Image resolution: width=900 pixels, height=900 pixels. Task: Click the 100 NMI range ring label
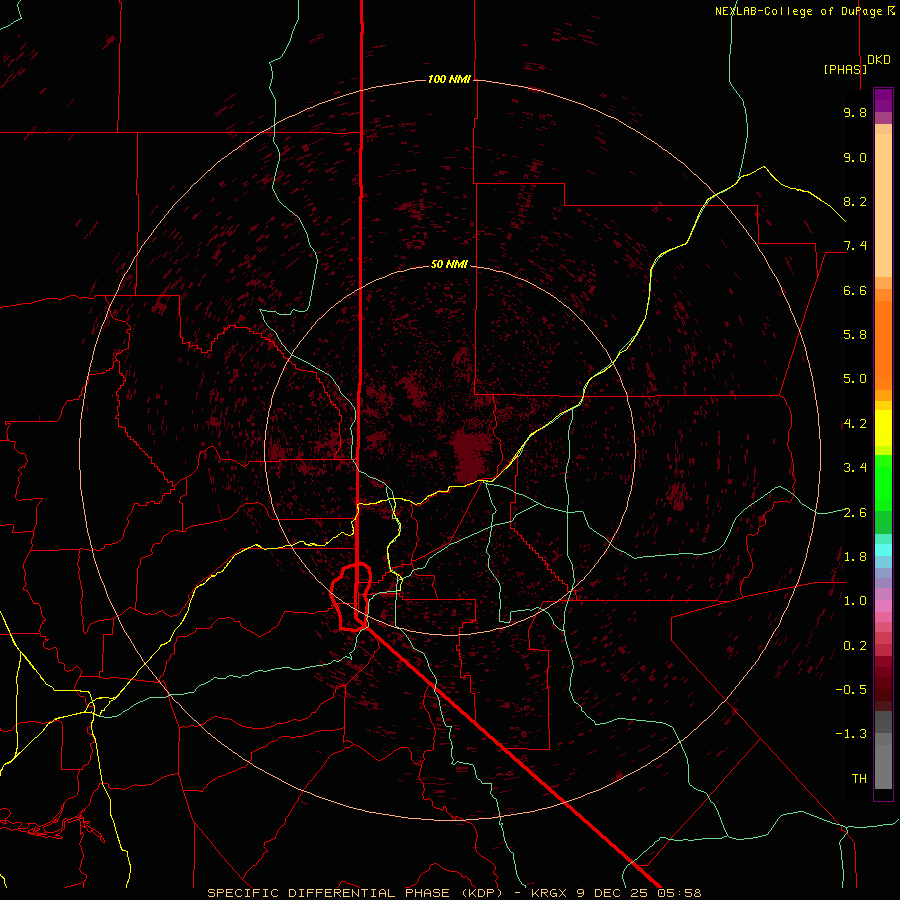[449, 79]
